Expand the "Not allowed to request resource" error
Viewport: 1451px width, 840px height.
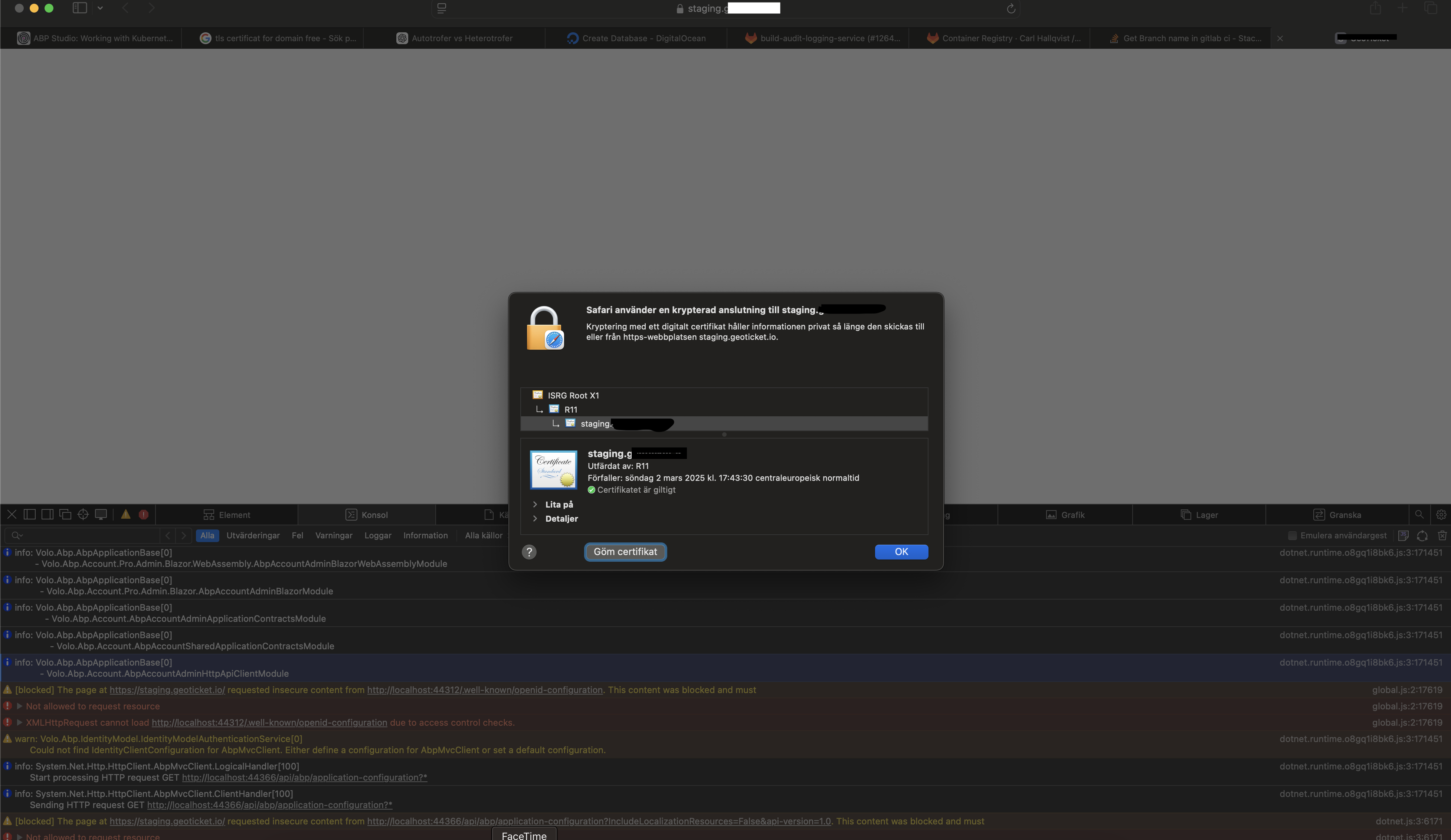[20, 706]
